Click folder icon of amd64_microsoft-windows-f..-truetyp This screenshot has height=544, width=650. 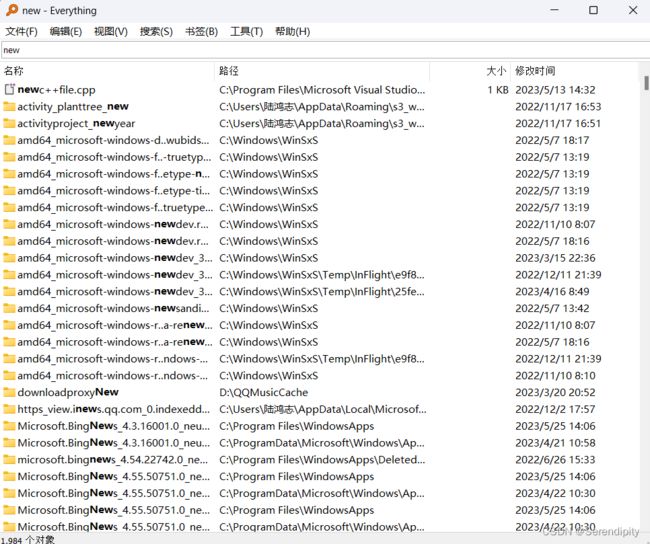pos(9,157)
